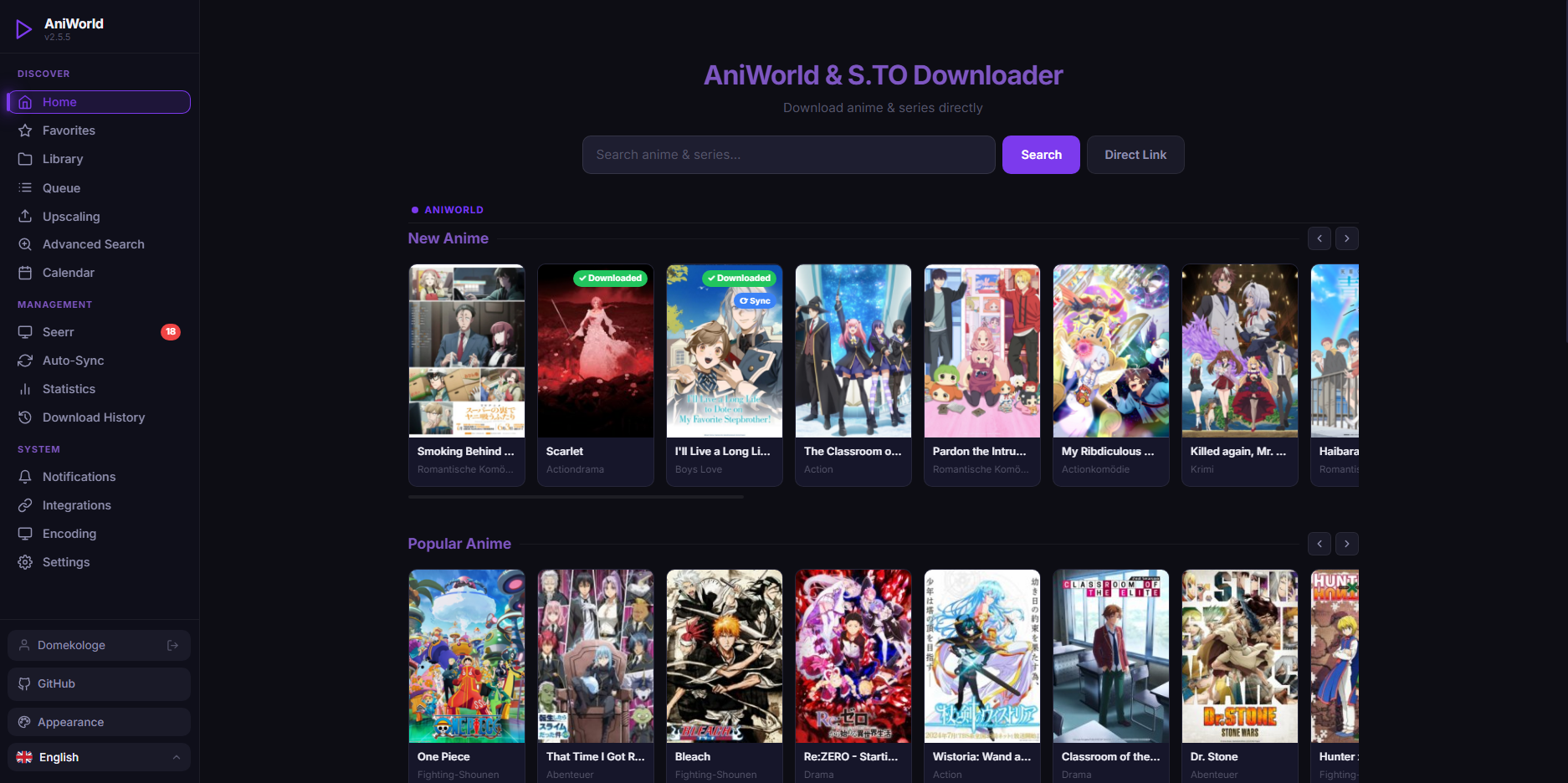
Task: Open the Scarlet anime poster
Action: point(596,351)
